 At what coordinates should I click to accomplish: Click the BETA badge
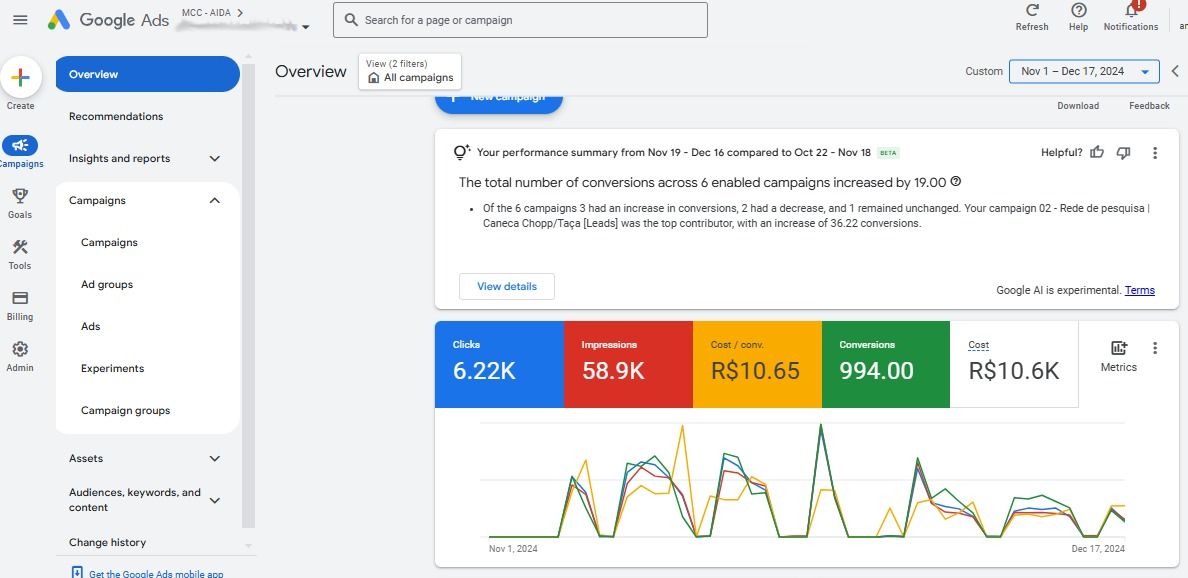(x=888, y=152)
